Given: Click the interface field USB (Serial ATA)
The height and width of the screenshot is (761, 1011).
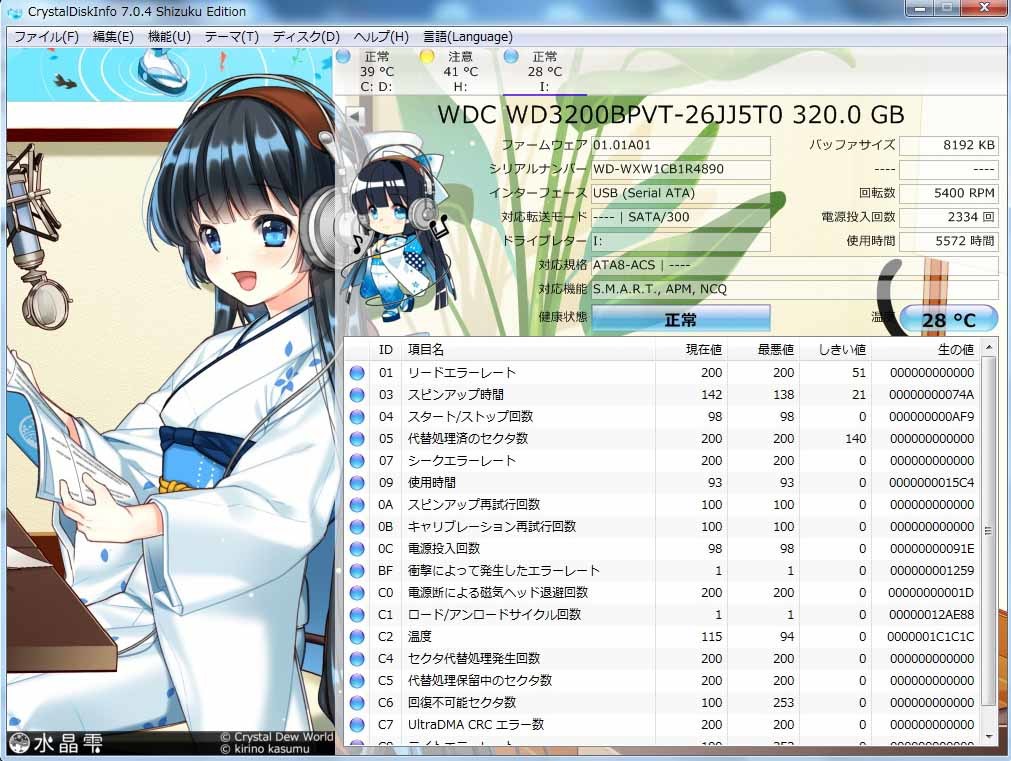Looking at the screenshot, I should pyautogui.click(x=680, y=193).
